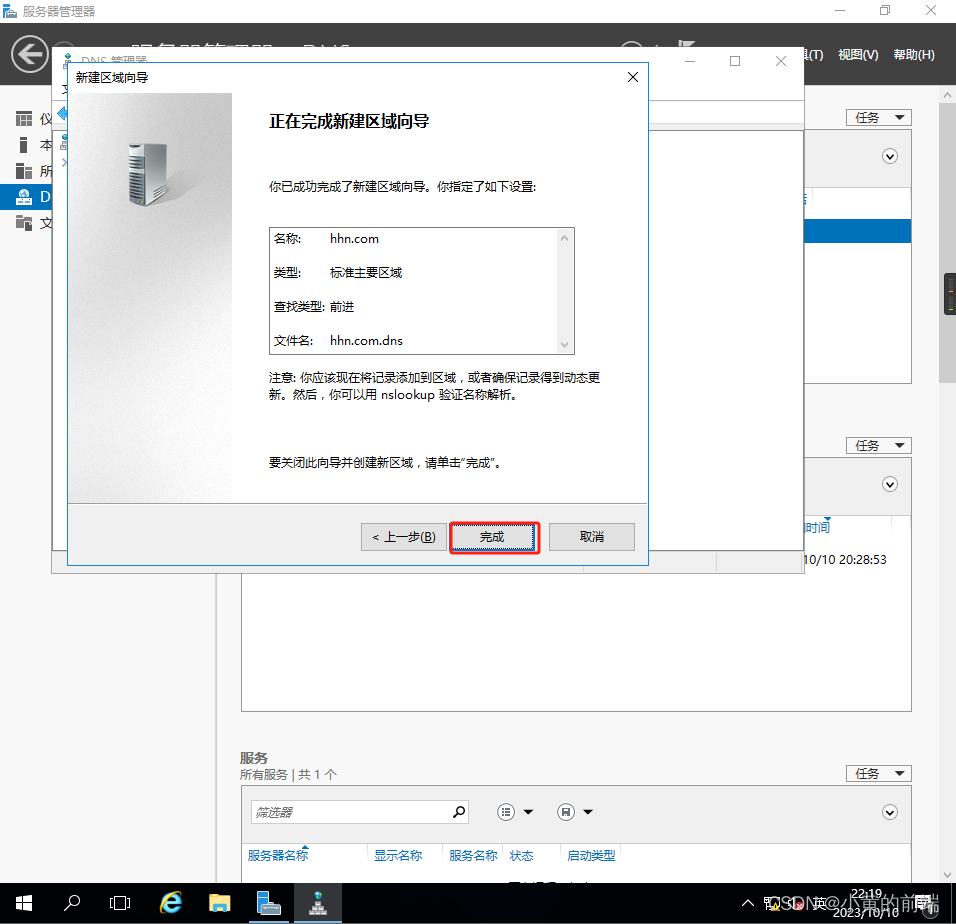Screen dimensions: 956x924
Task: Select the all servers icon in sidebar
Action: pos(24,171)
